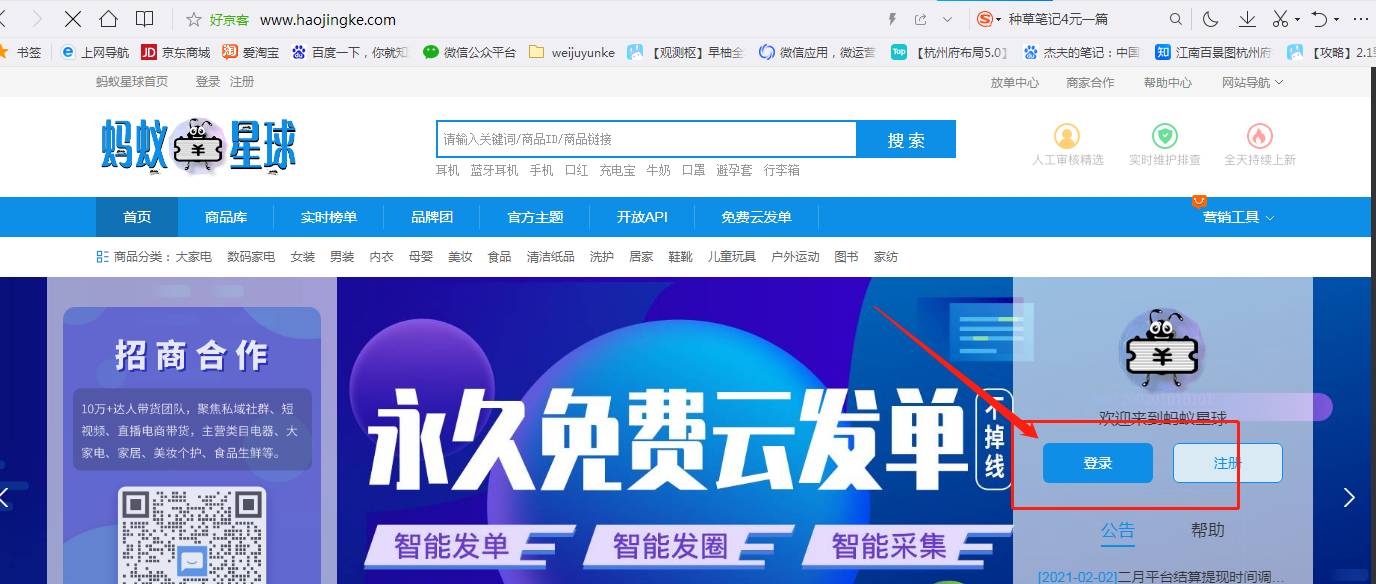Click 口红 hot search keyword

coord(576,171)
